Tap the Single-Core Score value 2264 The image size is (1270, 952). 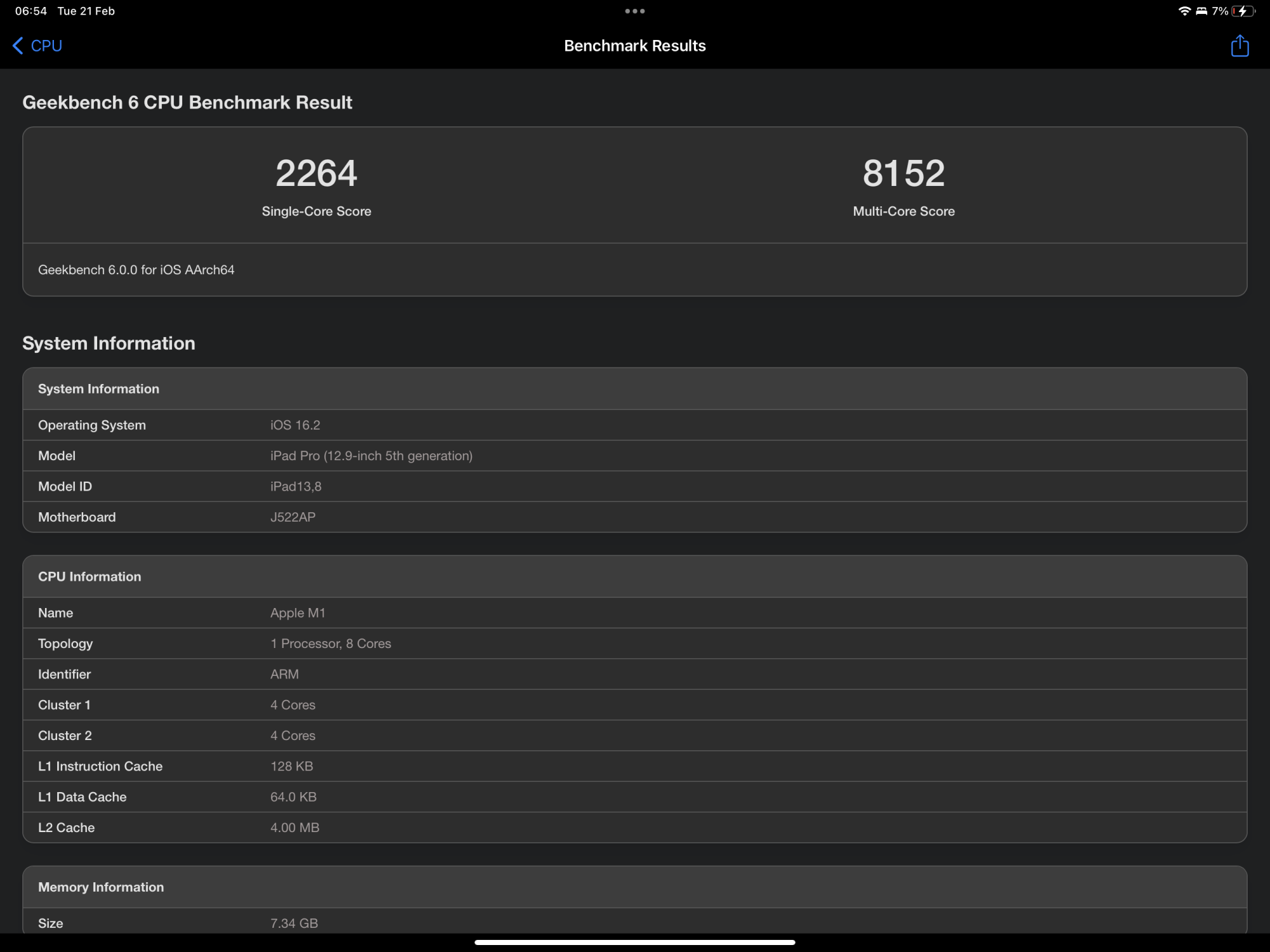click(316, 173)
